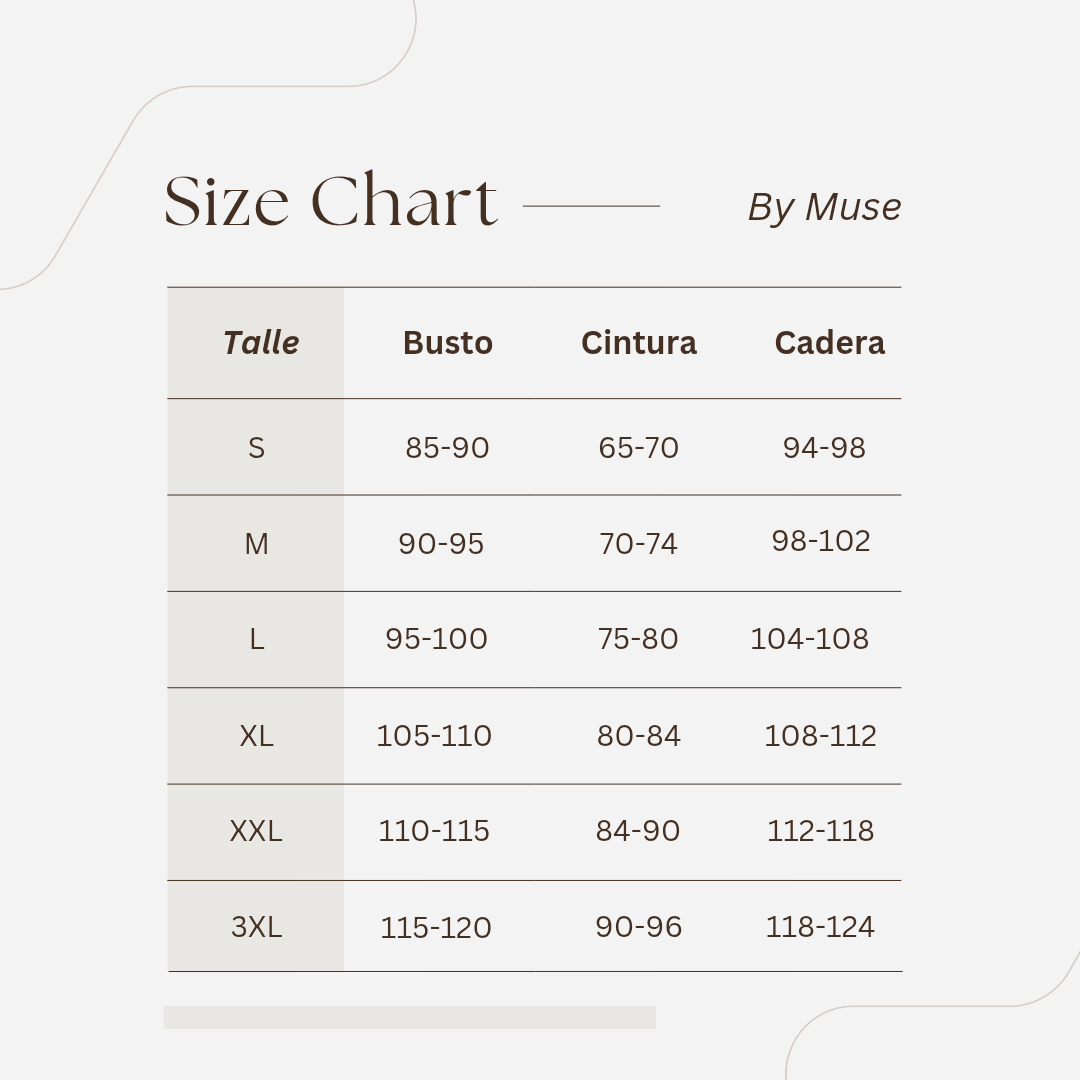Click the Size Chart title
The height and width of the screenshot is (1080, 1080).
coord(330,202)
